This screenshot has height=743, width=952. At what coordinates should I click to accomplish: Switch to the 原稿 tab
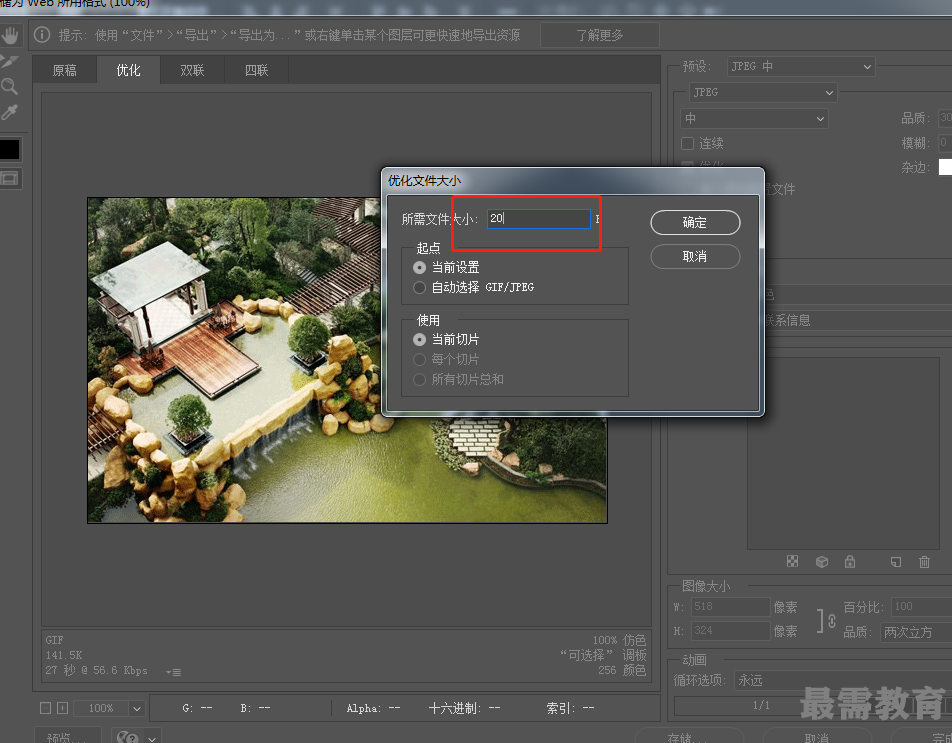(65, 70)
